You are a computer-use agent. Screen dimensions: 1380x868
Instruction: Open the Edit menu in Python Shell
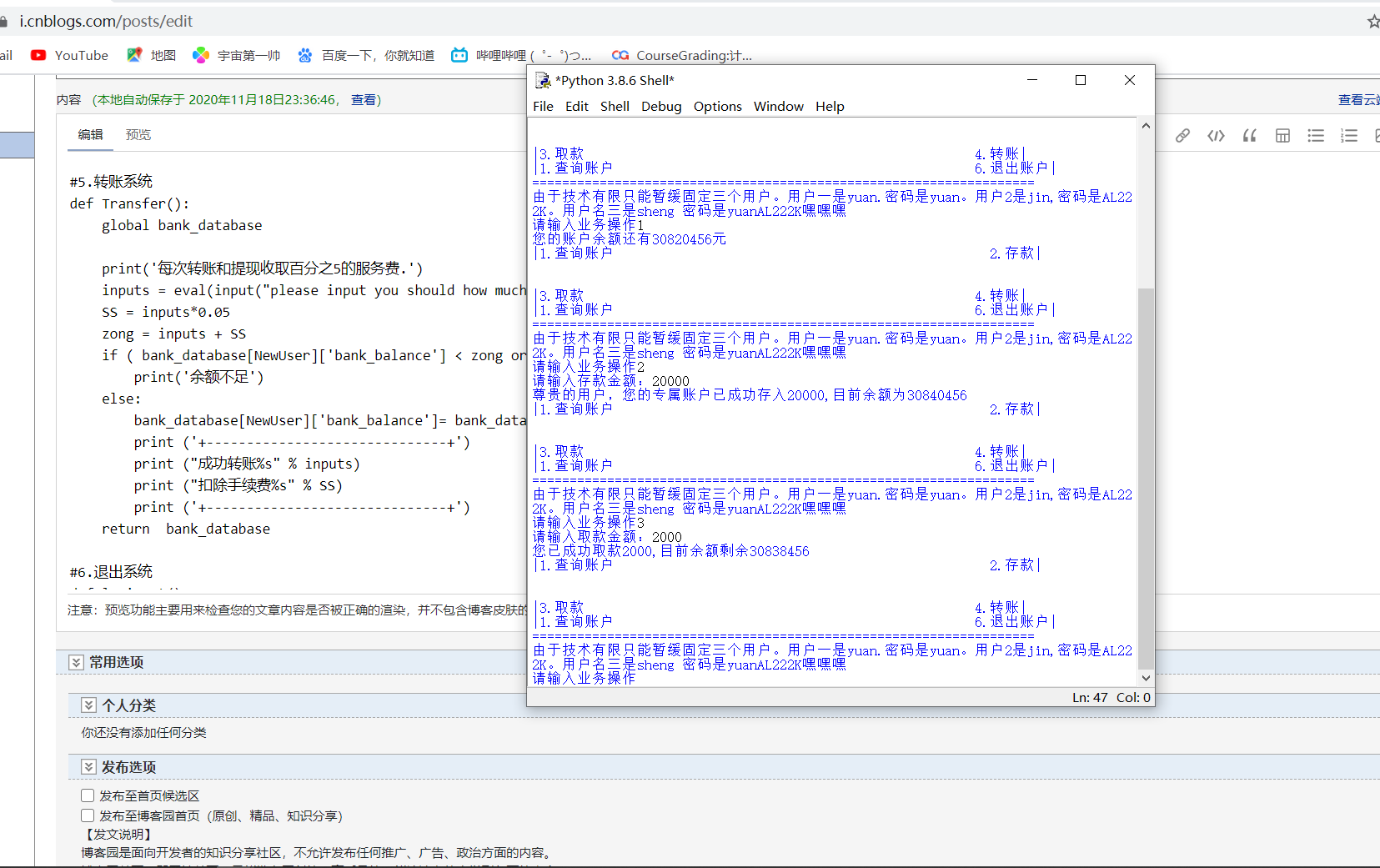[x=577, y=106]
